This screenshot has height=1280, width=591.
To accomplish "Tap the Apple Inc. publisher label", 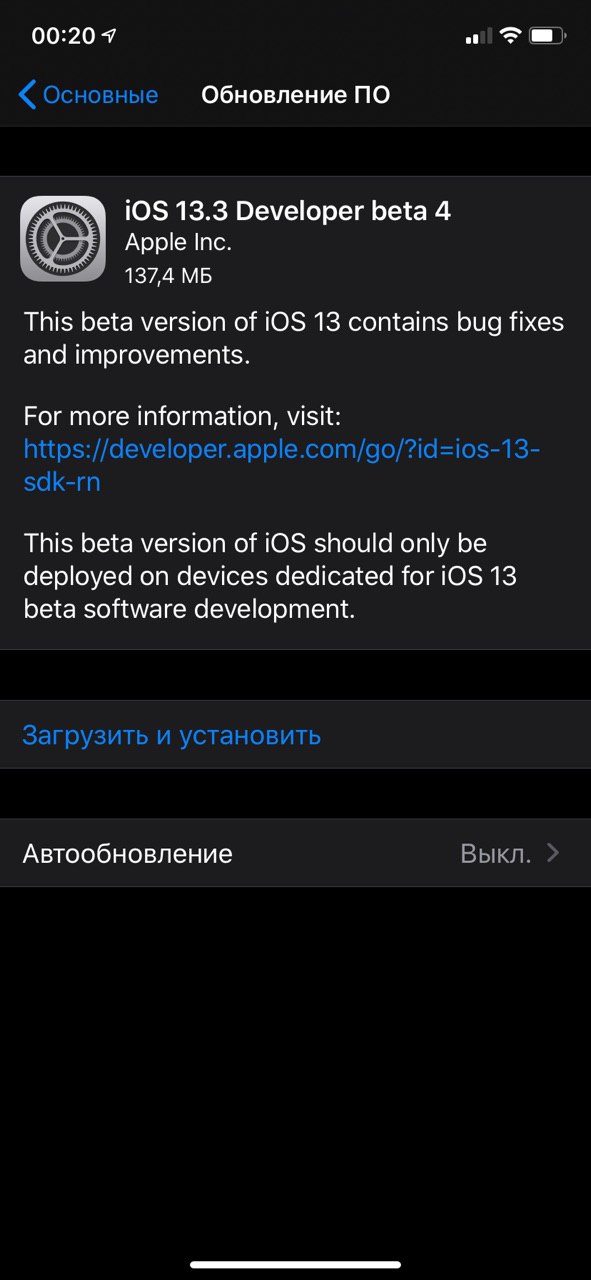I will [178, 243].
